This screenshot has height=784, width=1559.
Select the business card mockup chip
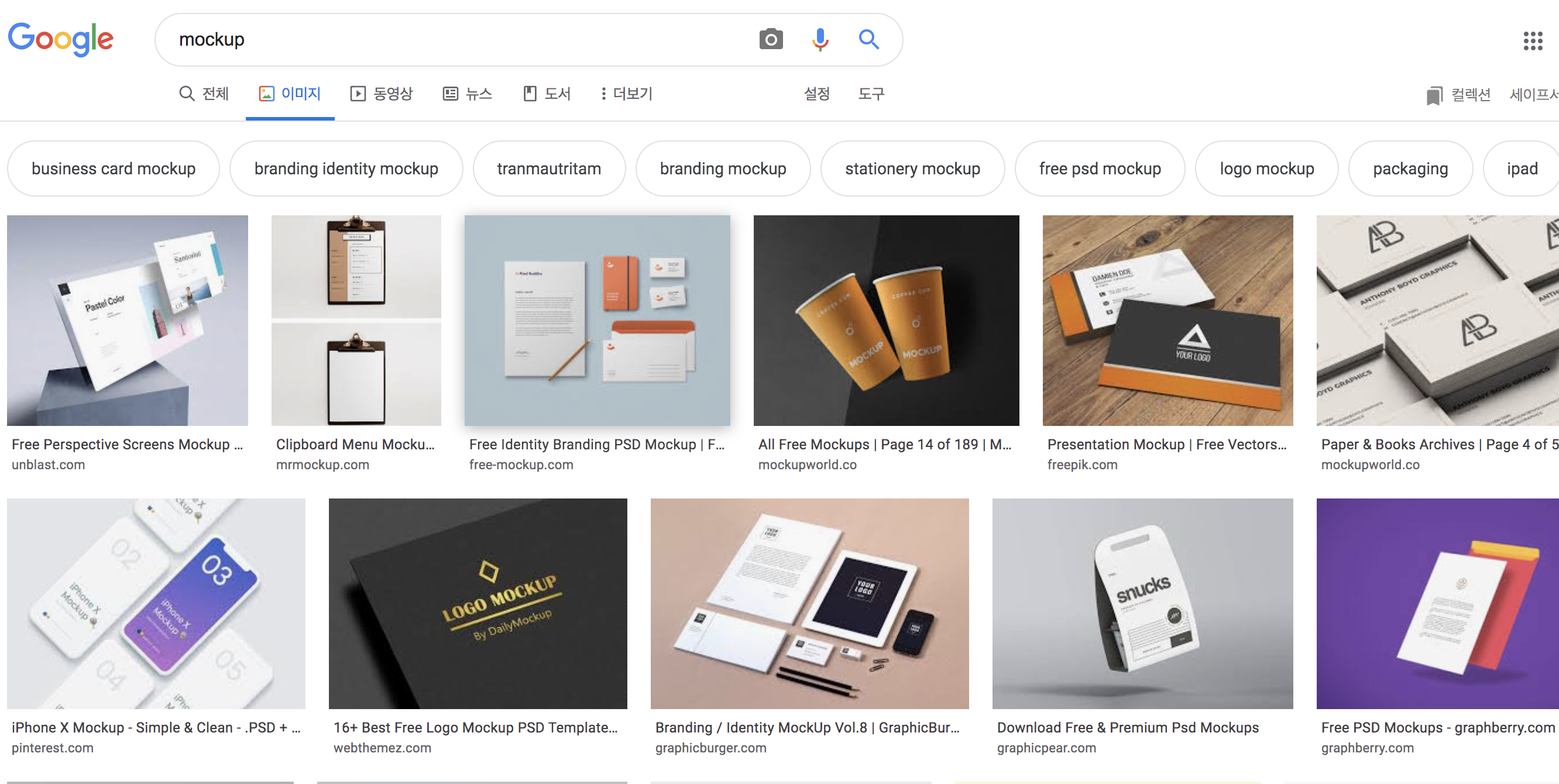[x=113, y=169]
